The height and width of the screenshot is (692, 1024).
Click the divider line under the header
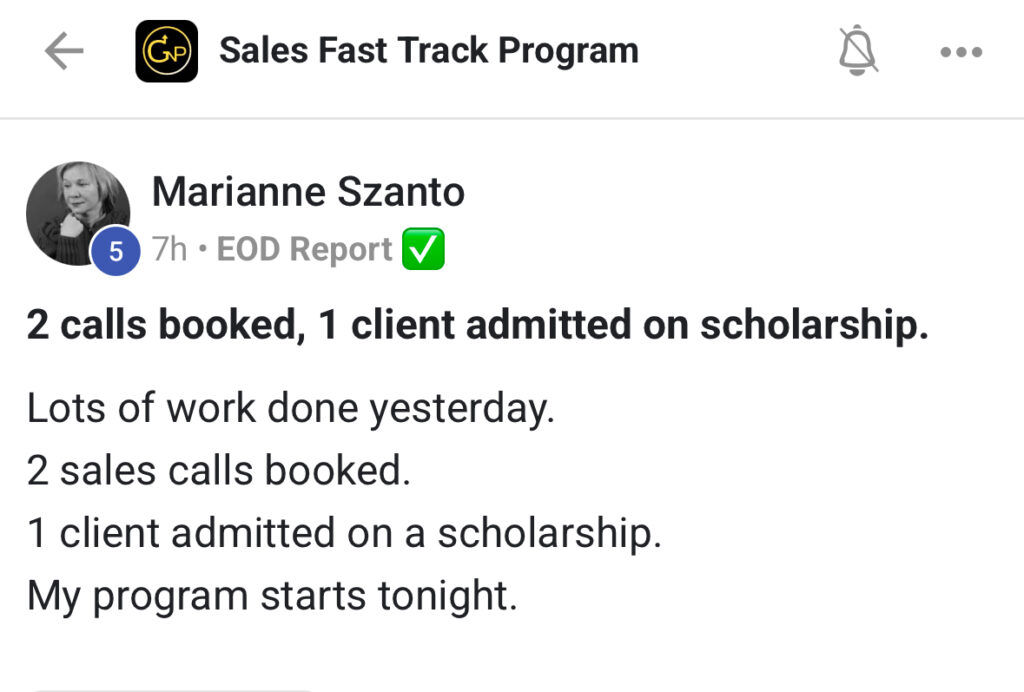tap(512, 119)
